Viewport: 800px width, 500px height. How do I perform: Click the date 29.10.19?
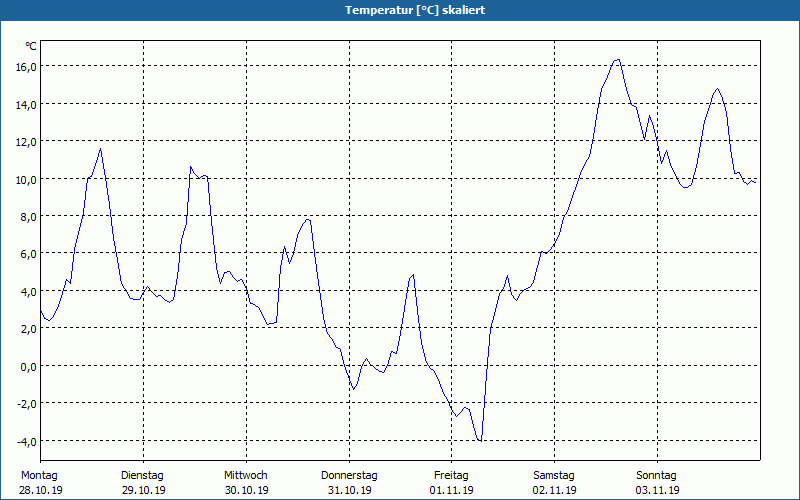(144, 490)
